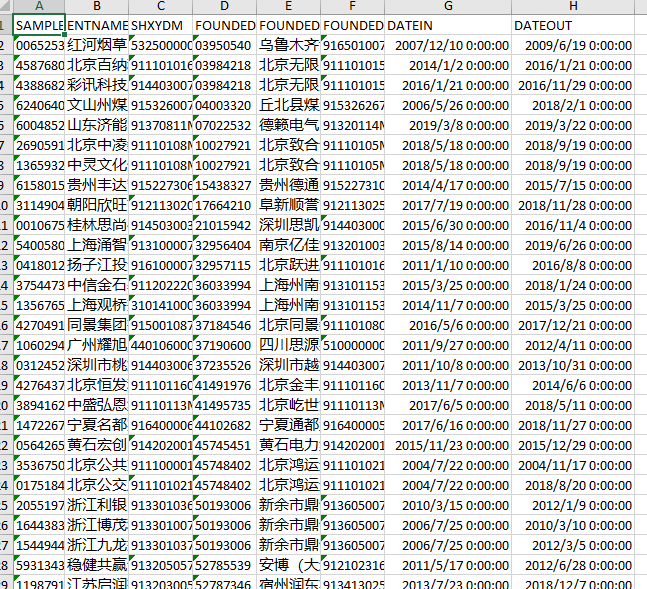Screen dimensions: 647x589
Task: Select date cell 2006/5/26 0:00:00
Action: pos(448,105)
